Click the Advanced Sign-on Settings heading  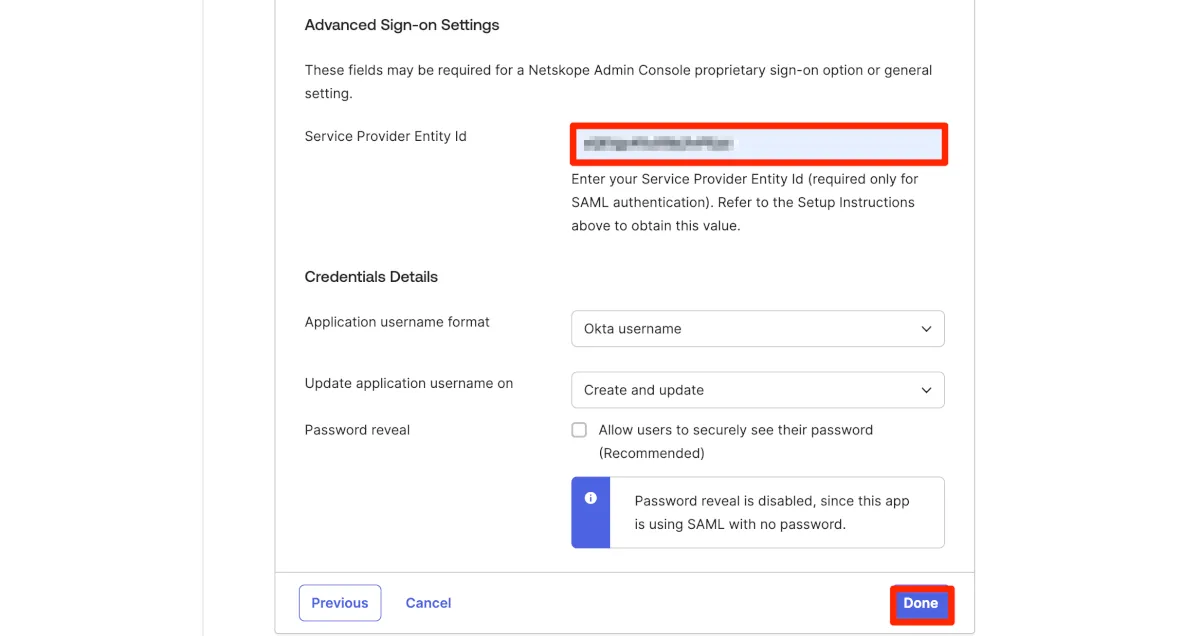tap(402, 24)
